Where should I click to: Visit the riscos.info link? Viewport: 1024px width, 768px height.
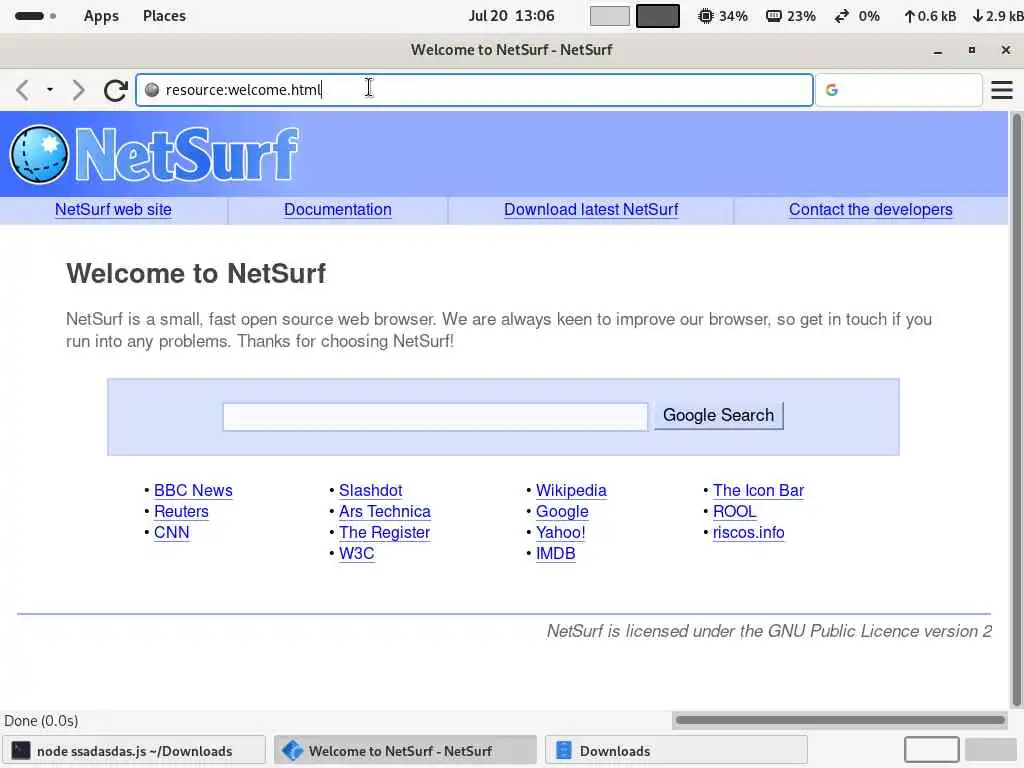[748, 532]
